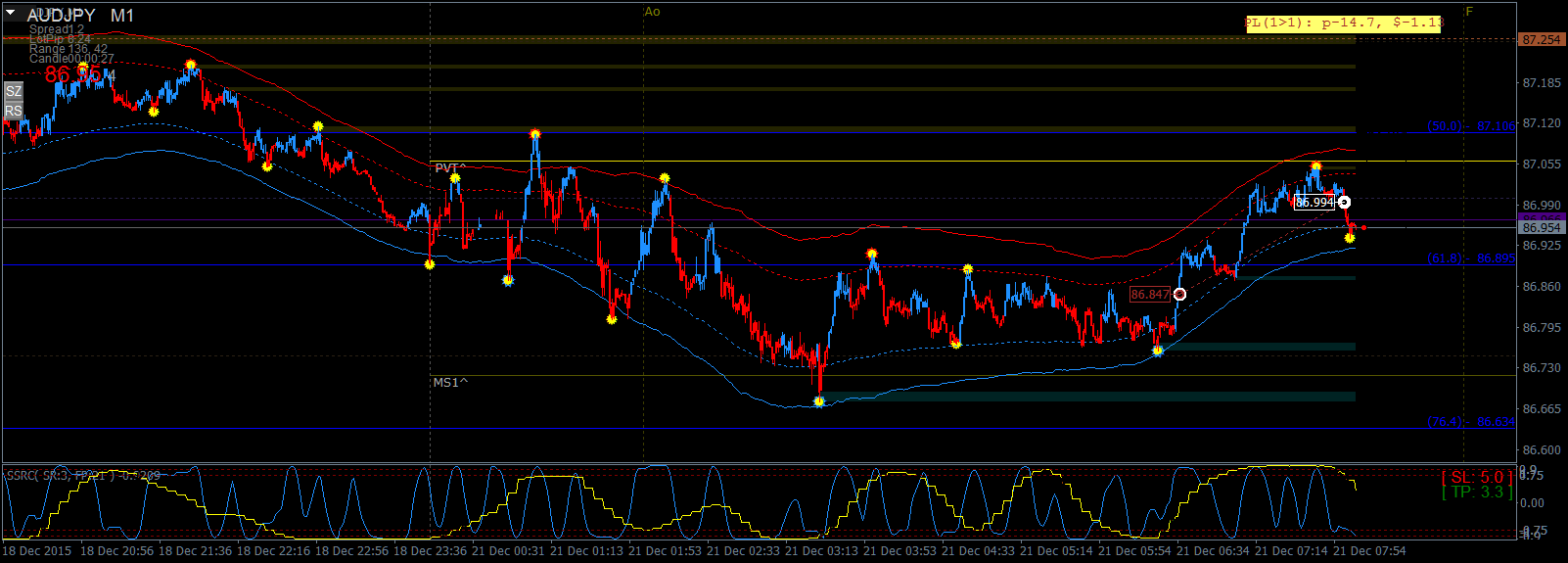Viewport: 1568px width, 563px height.
Task: Click the 0.00 indicator scale value
Action: [x=1533, y=503]
